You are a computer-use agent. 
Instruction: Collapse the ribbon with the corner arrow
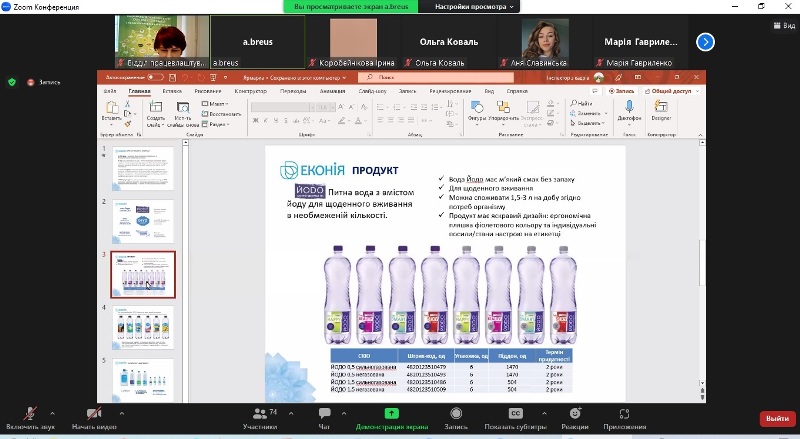tap(700, 135)
